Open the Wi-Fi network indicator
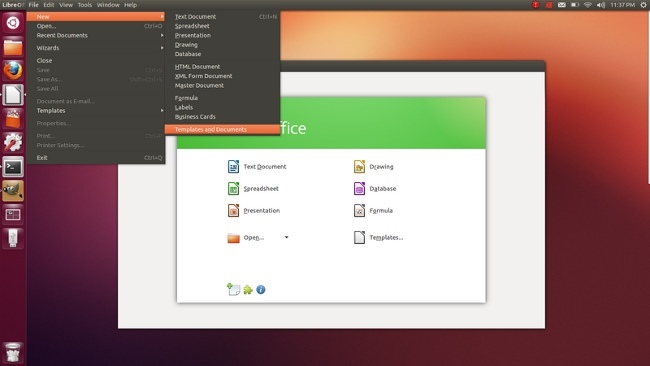650x366 pixels. 587,5
